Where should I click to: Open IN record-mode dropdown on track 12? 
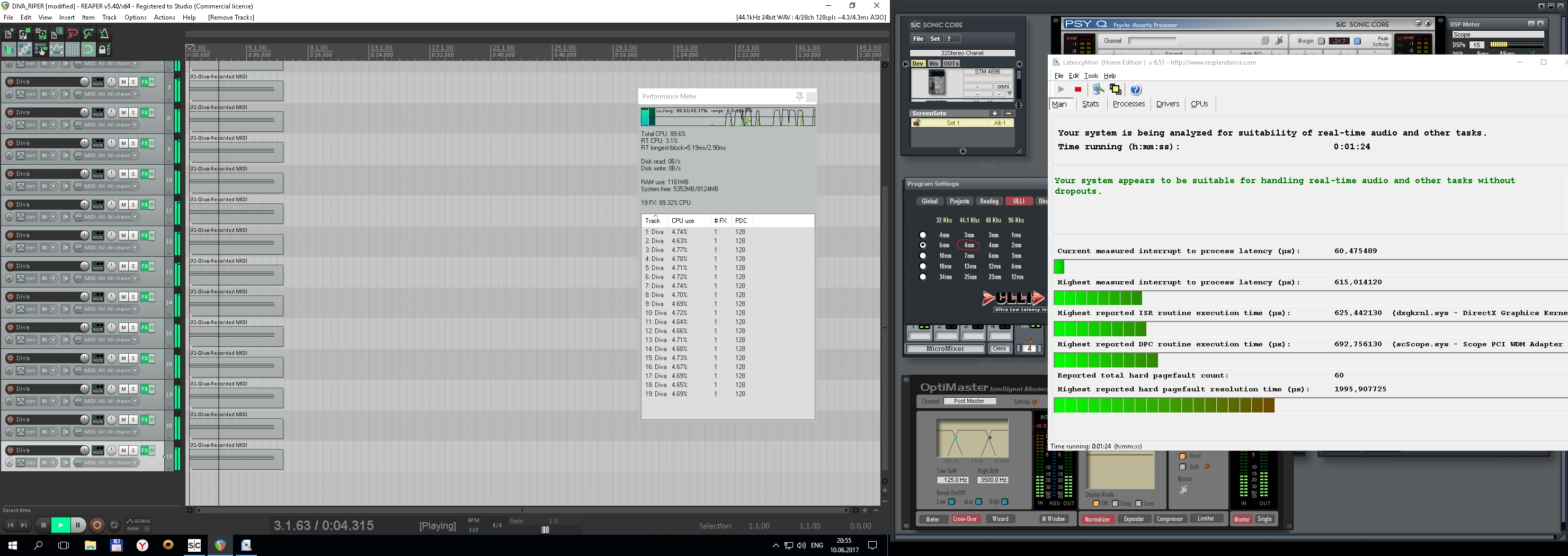pos(54,248)
